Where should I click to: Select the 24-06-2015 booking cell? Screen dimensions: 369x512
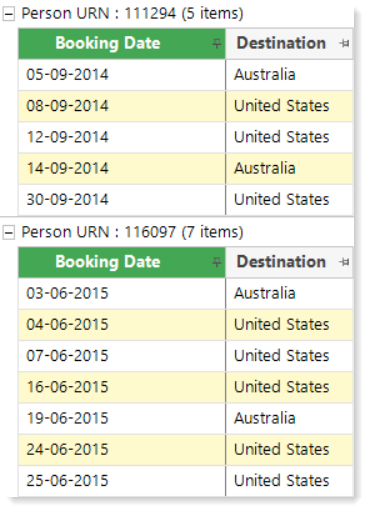tap(122, 450)
